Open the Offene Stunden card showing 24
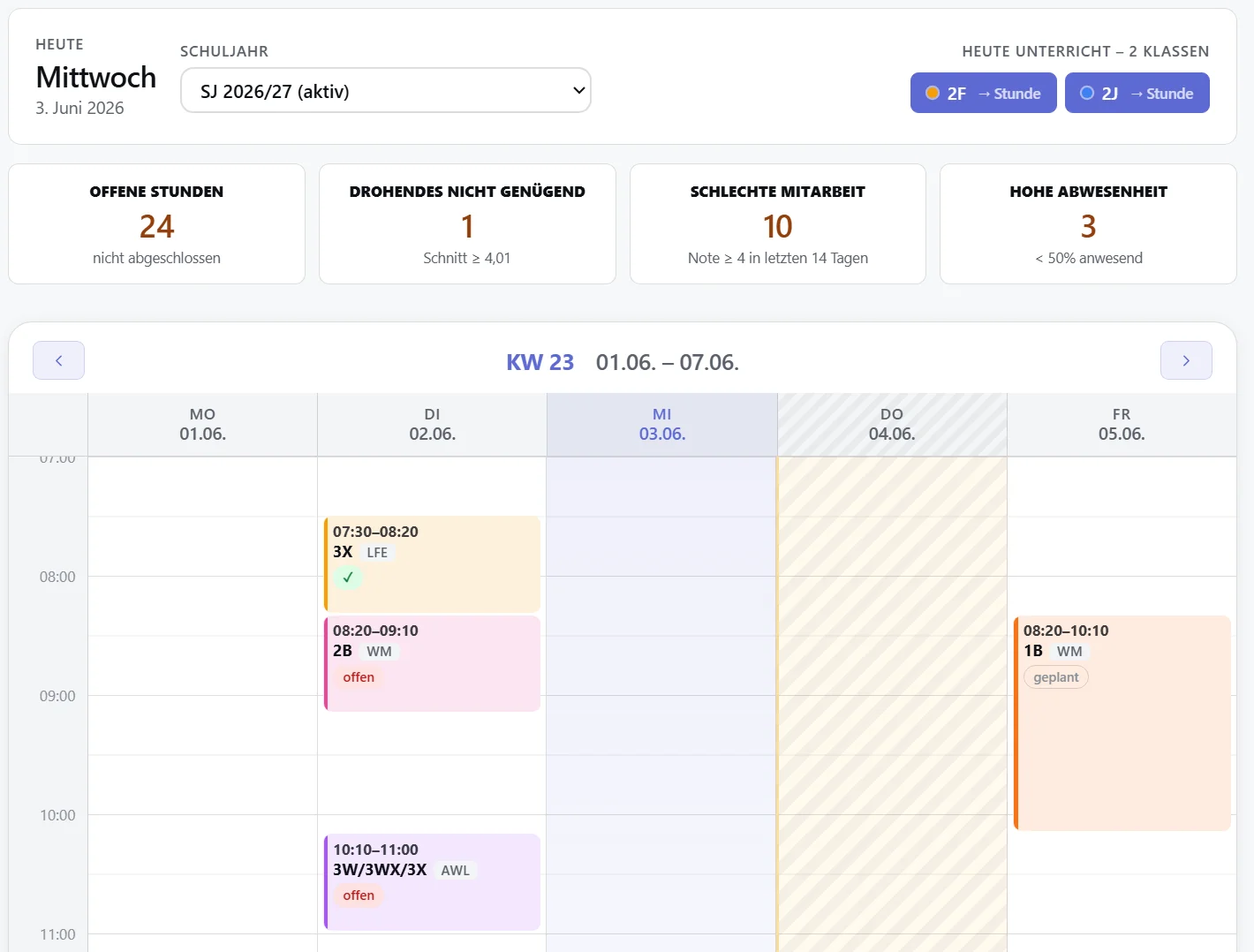Image resolution: width=1254 pixels, height=952 pixels. point(157,224)
